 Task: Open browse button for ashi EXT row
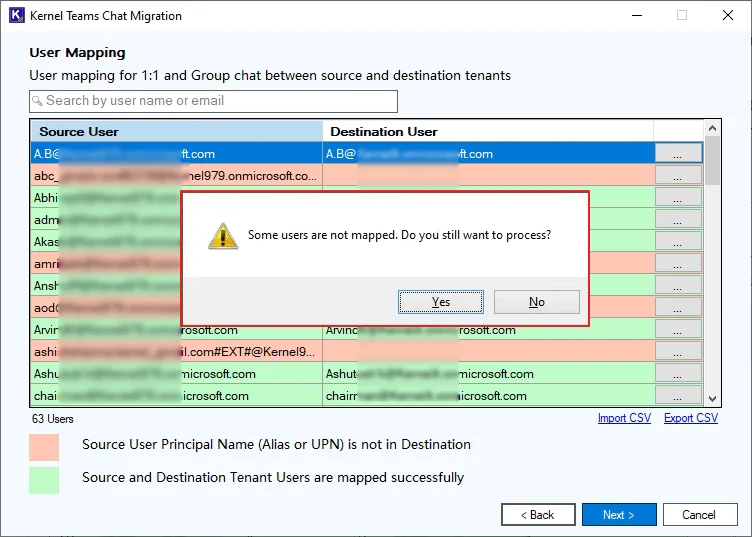click(x=678, y=351)
